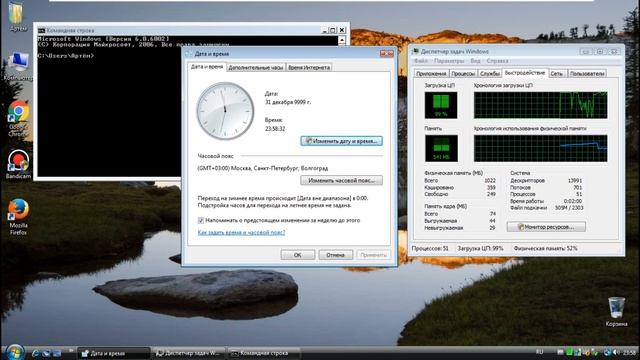Select the Компьютер desktop icon
640x360 pixels.
pos(18,66)
